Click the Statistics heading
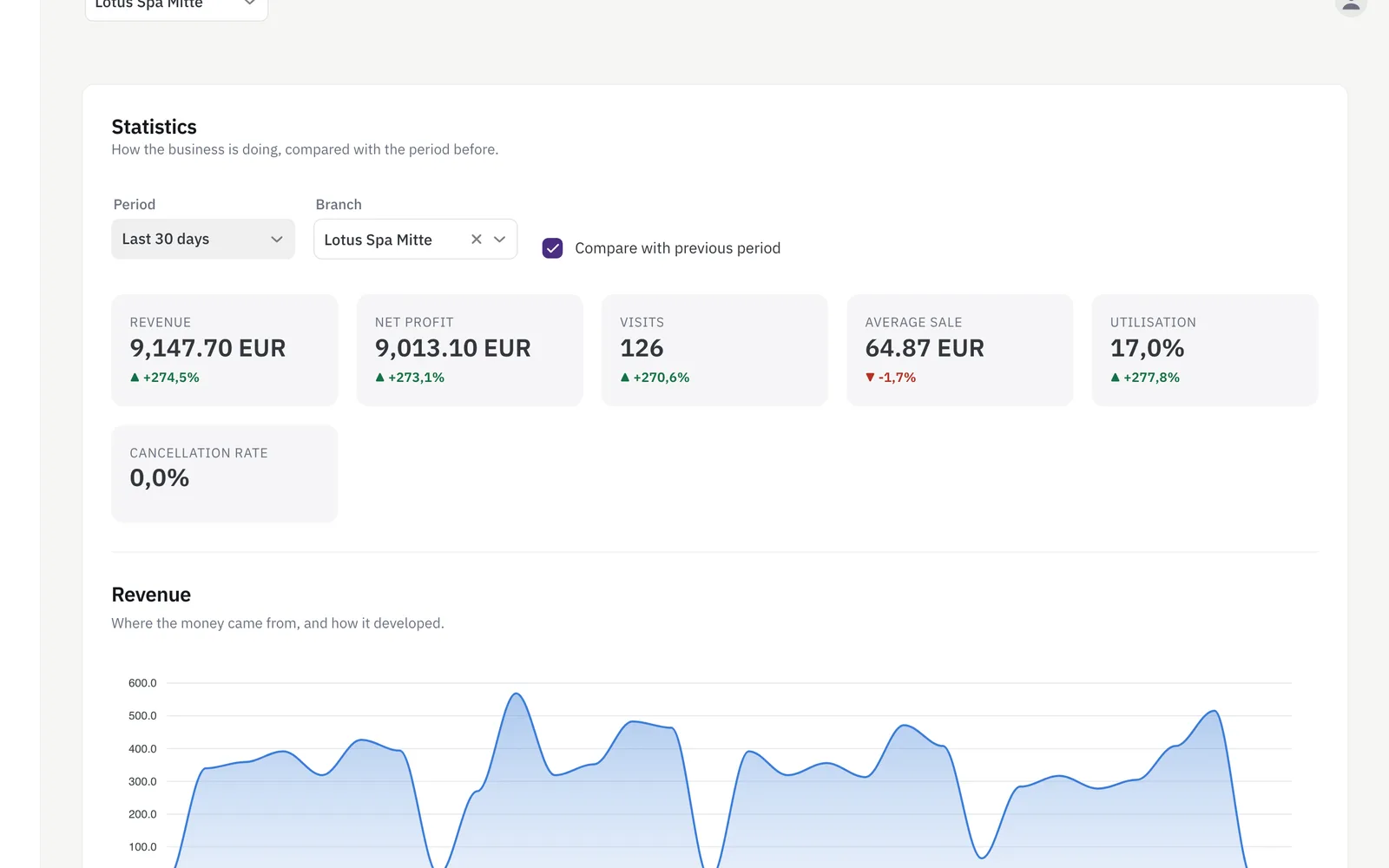Screen dimensions: 1389x868 coord(154,127)
